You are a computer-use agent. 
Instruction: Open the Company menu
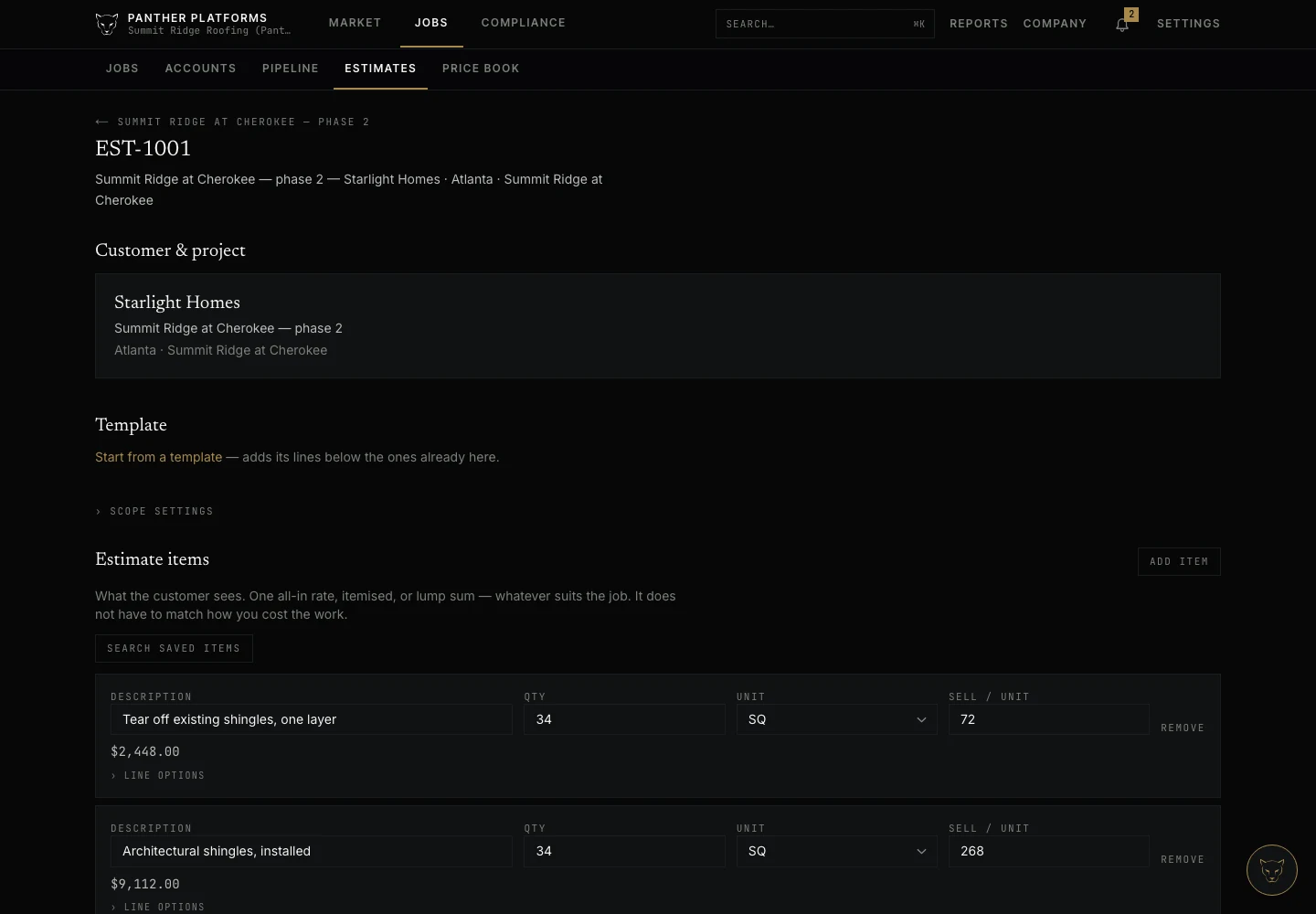coord(1055,24)
